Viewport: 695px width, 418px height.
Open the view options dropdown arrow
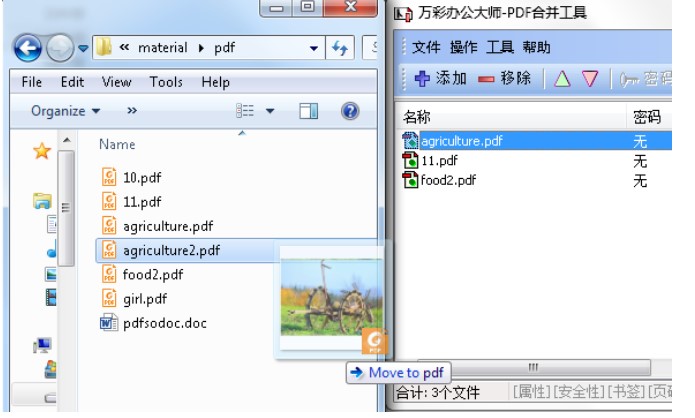[270, 111]
